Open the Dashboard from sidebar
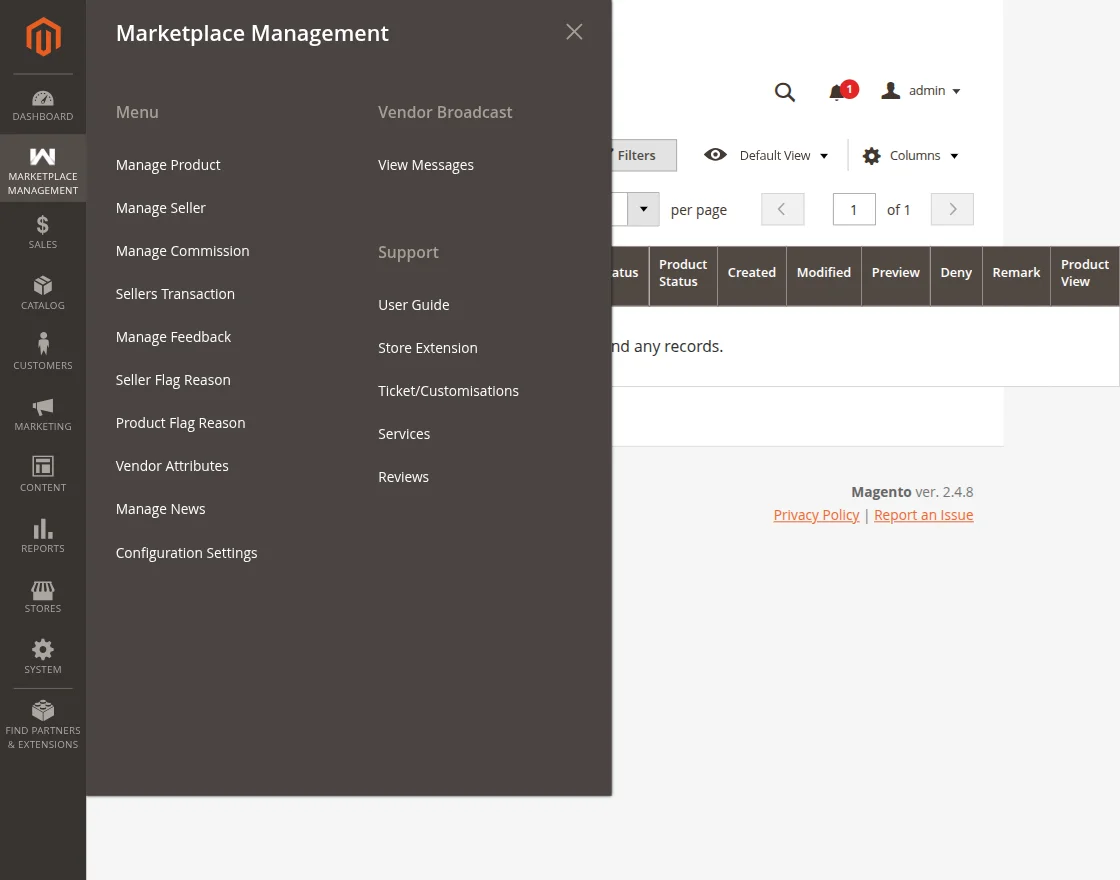 coord(43,104)
